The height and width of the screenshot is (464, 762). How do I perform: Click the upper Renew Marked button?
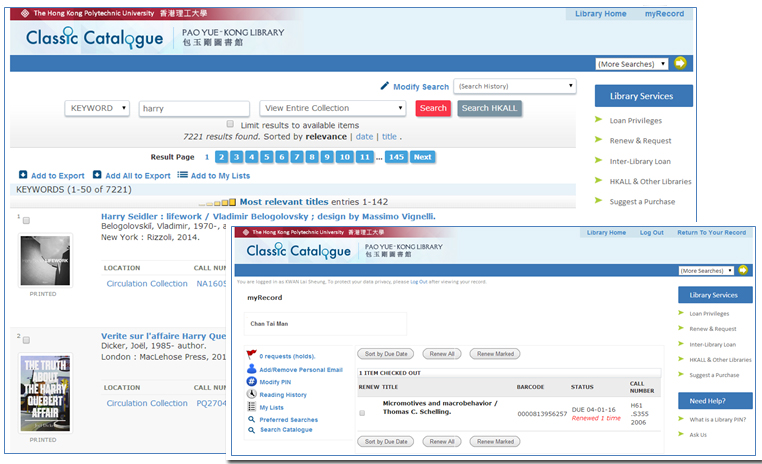click(x=495, y=354)
